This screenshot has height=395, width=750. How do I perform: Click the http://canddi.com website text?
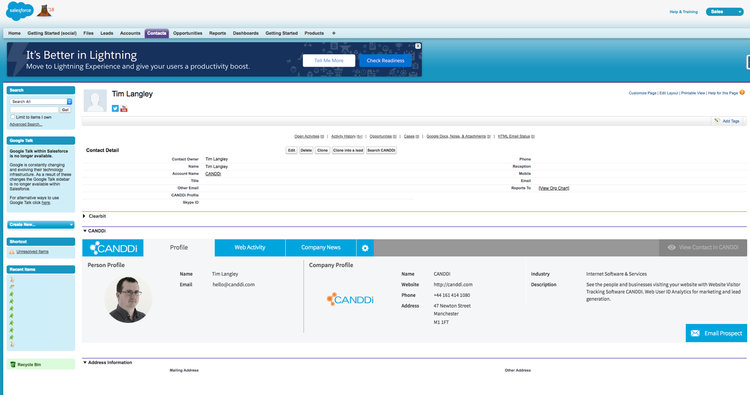[x=453, y=285]
